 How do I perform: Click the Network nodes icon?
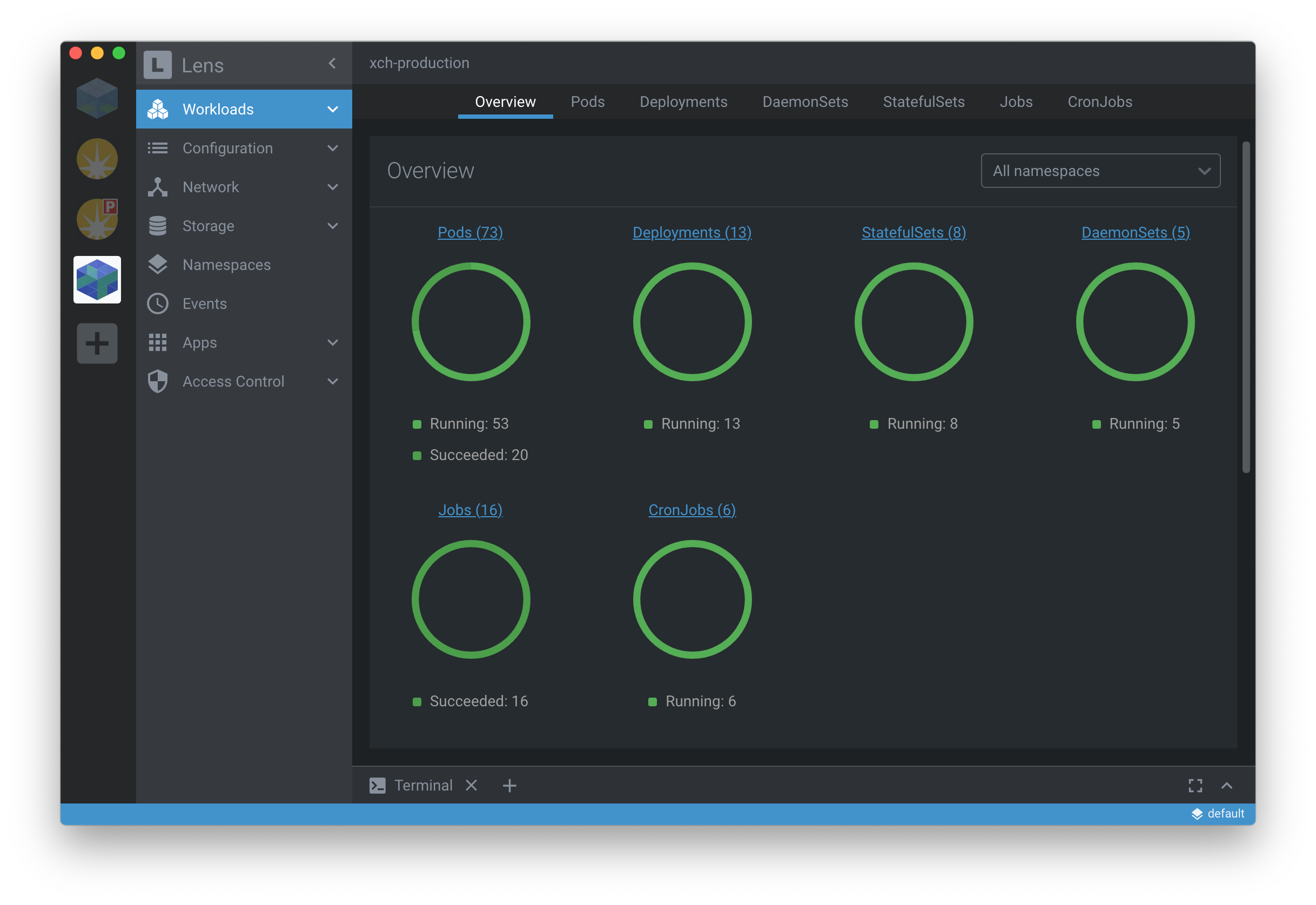click(158, 187)
